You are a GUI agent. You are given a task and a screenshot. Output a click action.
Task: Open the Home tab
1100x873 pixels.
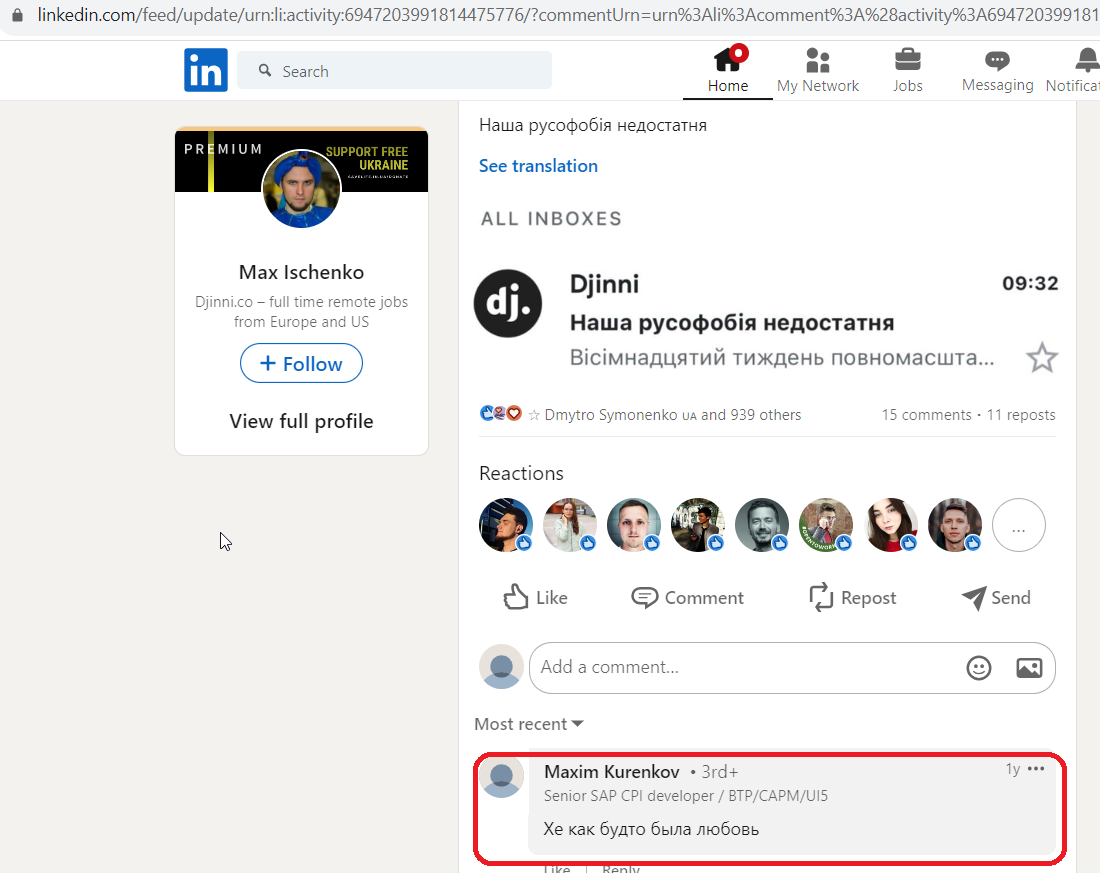(x=727, y=70)
